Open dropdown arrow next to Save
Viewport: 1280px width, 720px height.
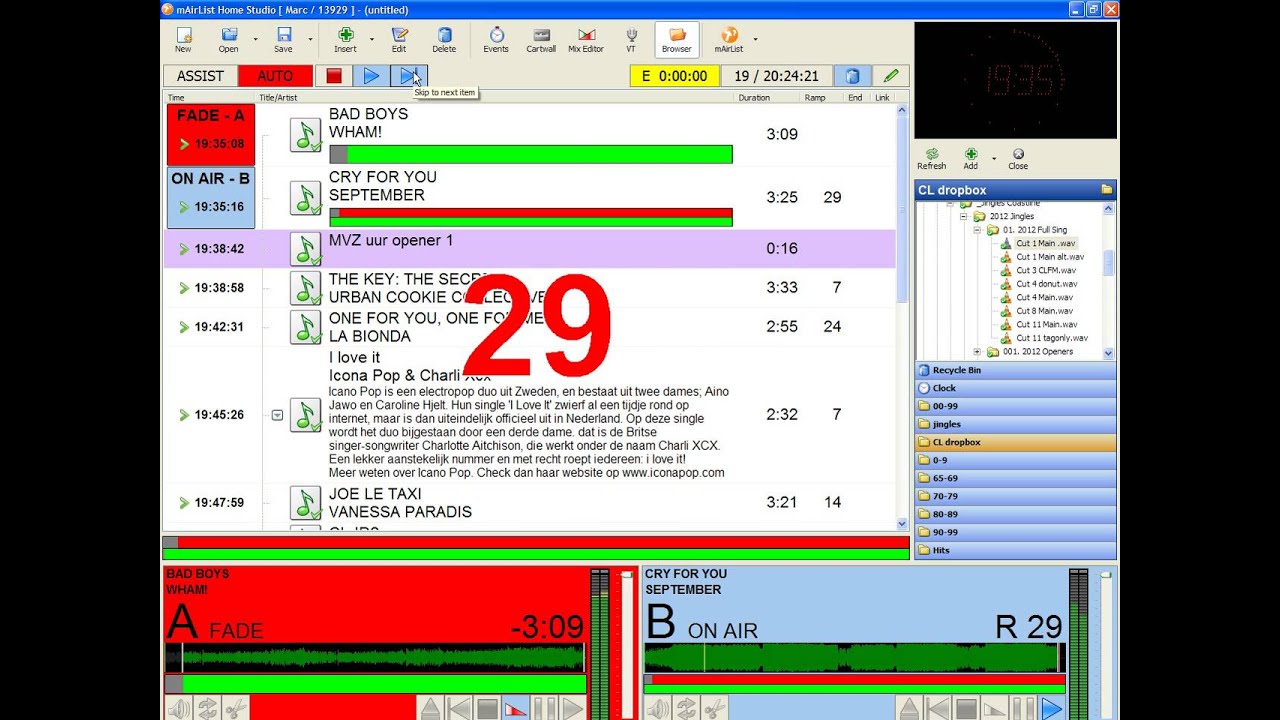tap(310, 40)
